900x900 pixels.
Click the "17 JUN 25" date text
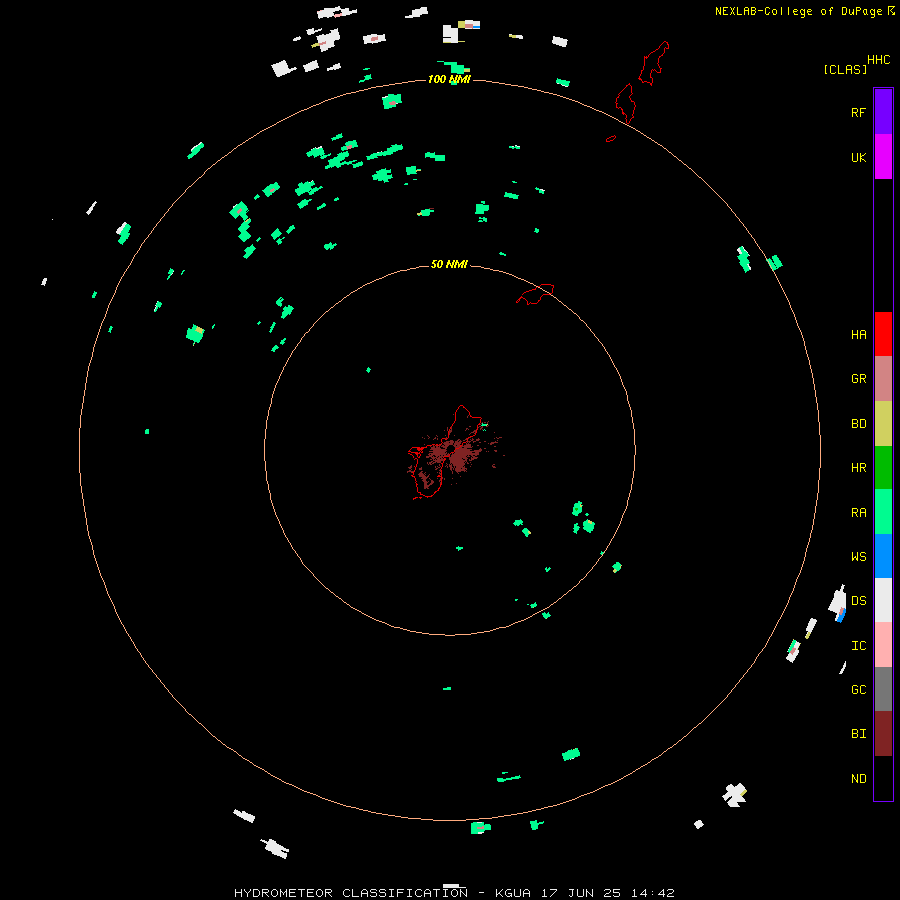(x=581, y=893)
